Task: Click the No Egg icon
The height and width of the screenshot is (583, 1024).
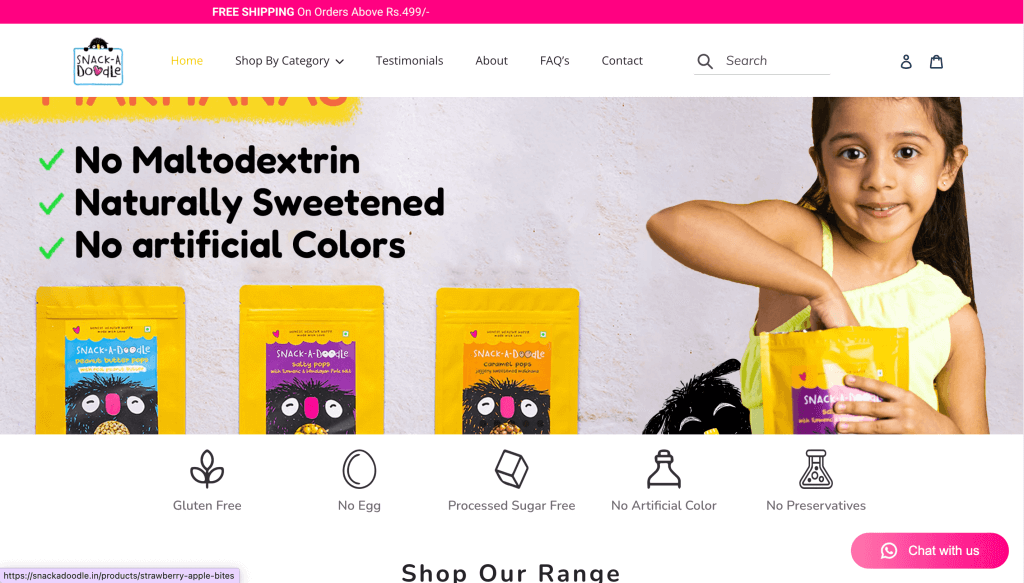Action: click(359, 469)
